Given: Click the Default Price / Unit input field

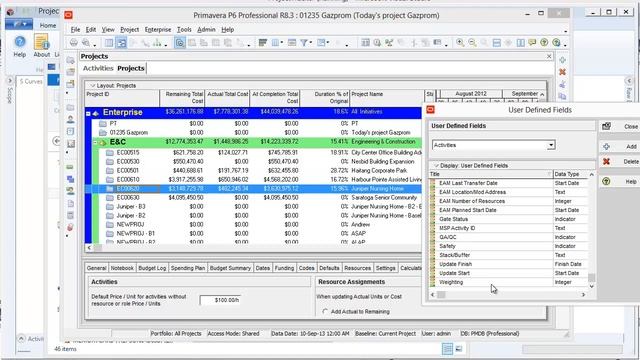Looking at the screenshot, I should coord(220,300).
